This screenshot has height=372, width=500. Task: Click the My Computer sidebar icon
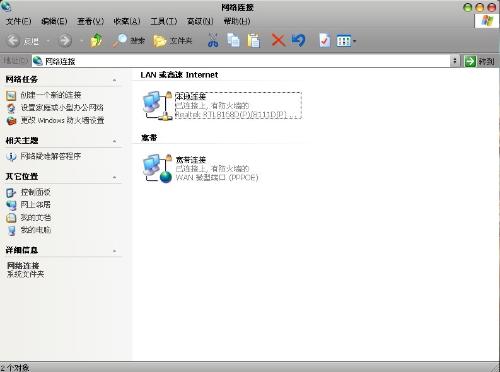pos(11,230)
